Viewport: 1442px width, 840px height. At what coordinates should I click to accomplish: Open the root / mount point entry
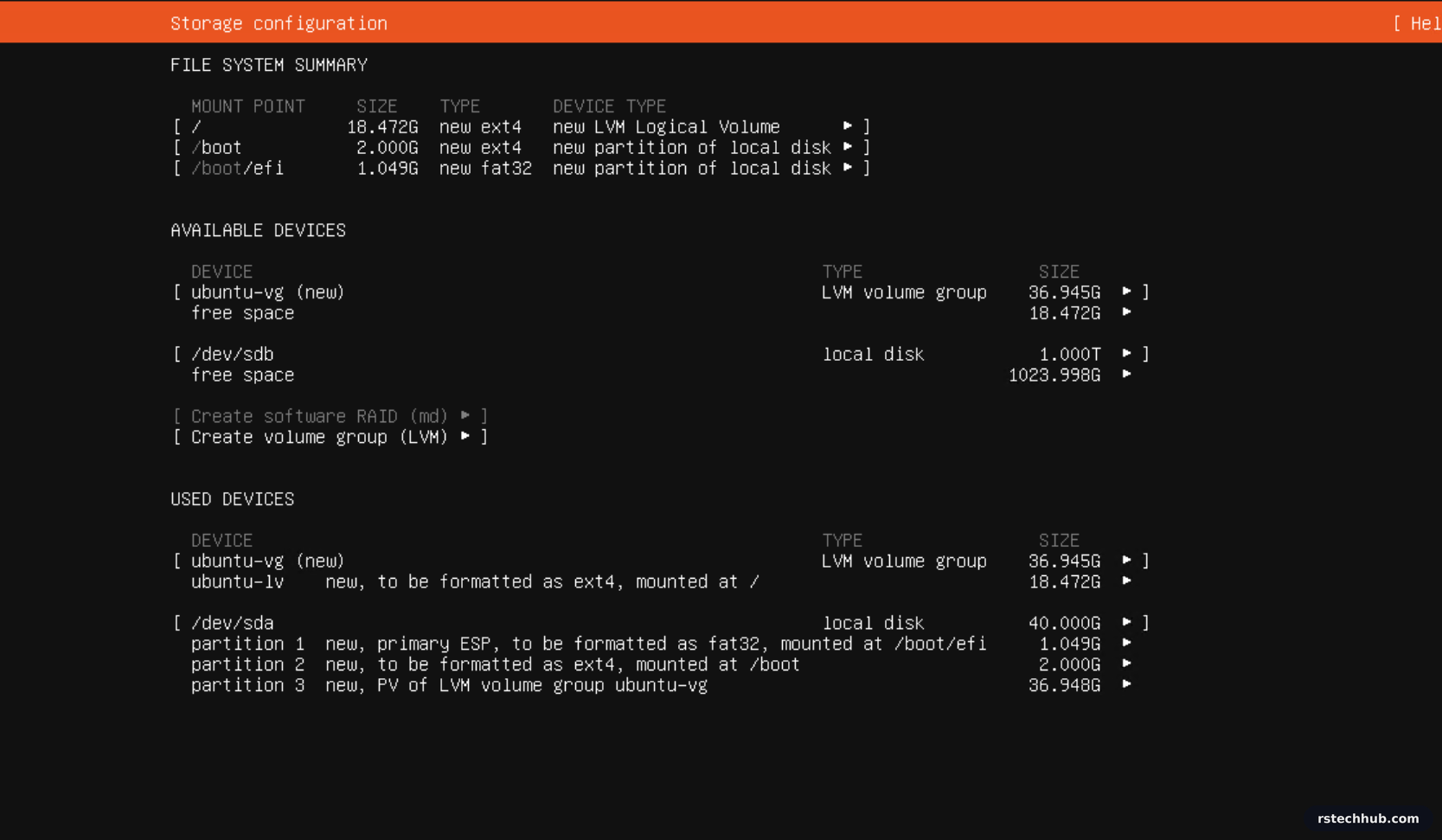point(522,127)
